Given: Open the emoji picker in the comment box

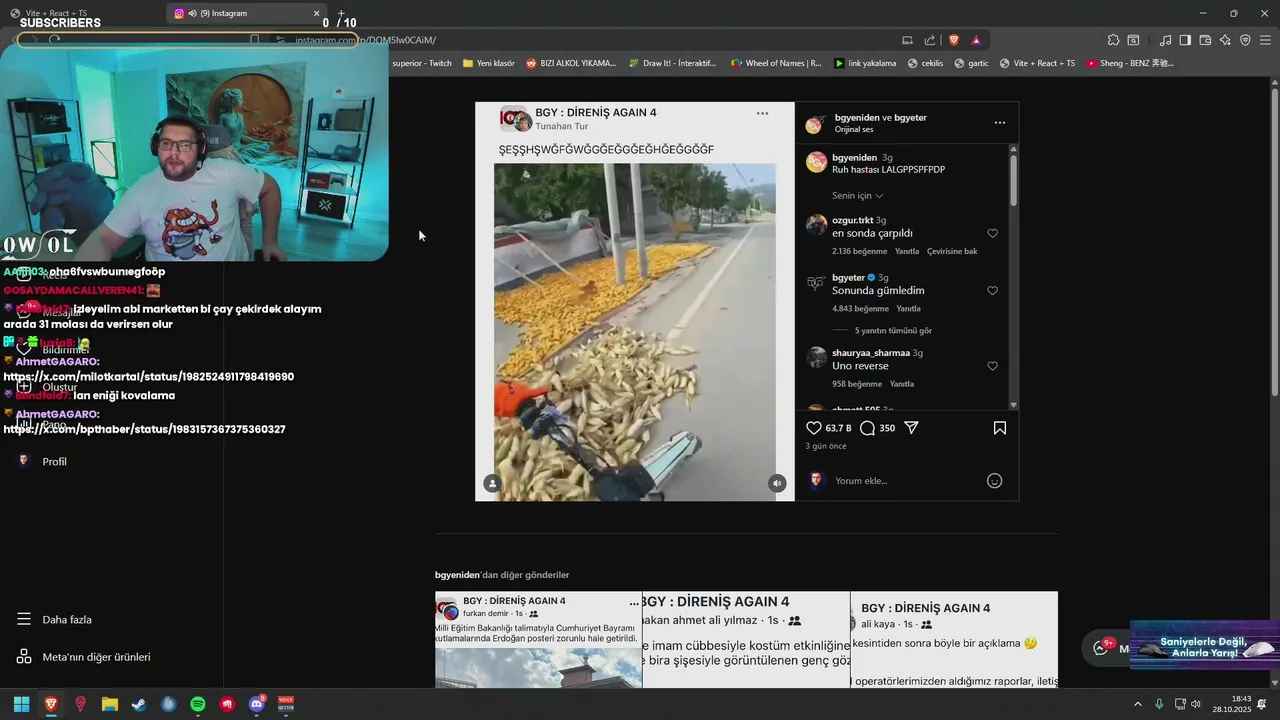Looking at the screenshot, I should (994, 481).
